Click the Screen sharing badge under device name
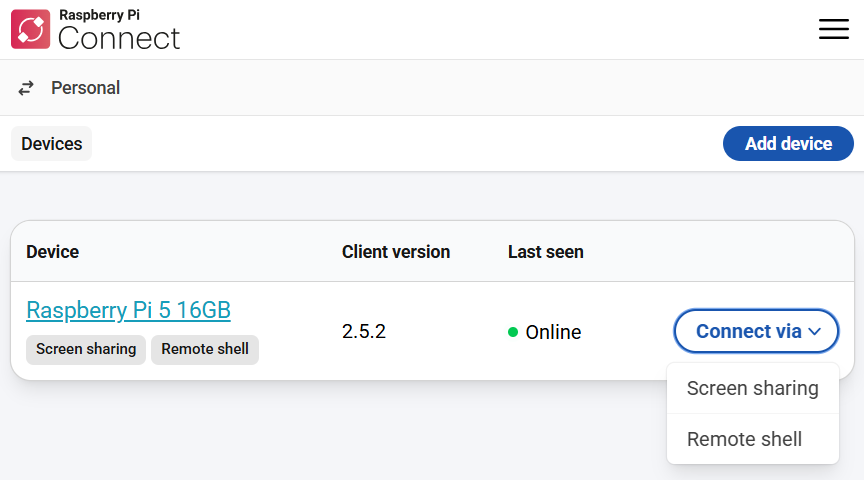This screenshot has height=480, width=864. (x=86, y=349)
